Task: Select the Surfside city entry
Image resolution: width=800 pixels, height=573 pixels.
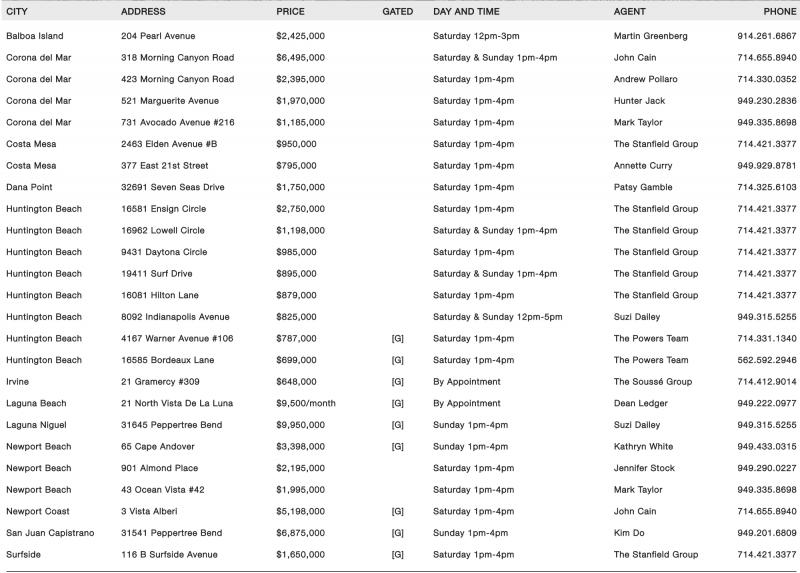Action: [x=25, y=555]
